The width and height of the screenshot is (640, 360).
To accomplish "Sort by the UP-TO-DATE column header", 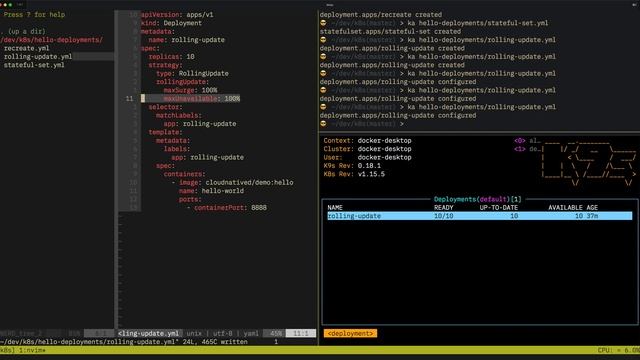I will click(x=499, y=208).
